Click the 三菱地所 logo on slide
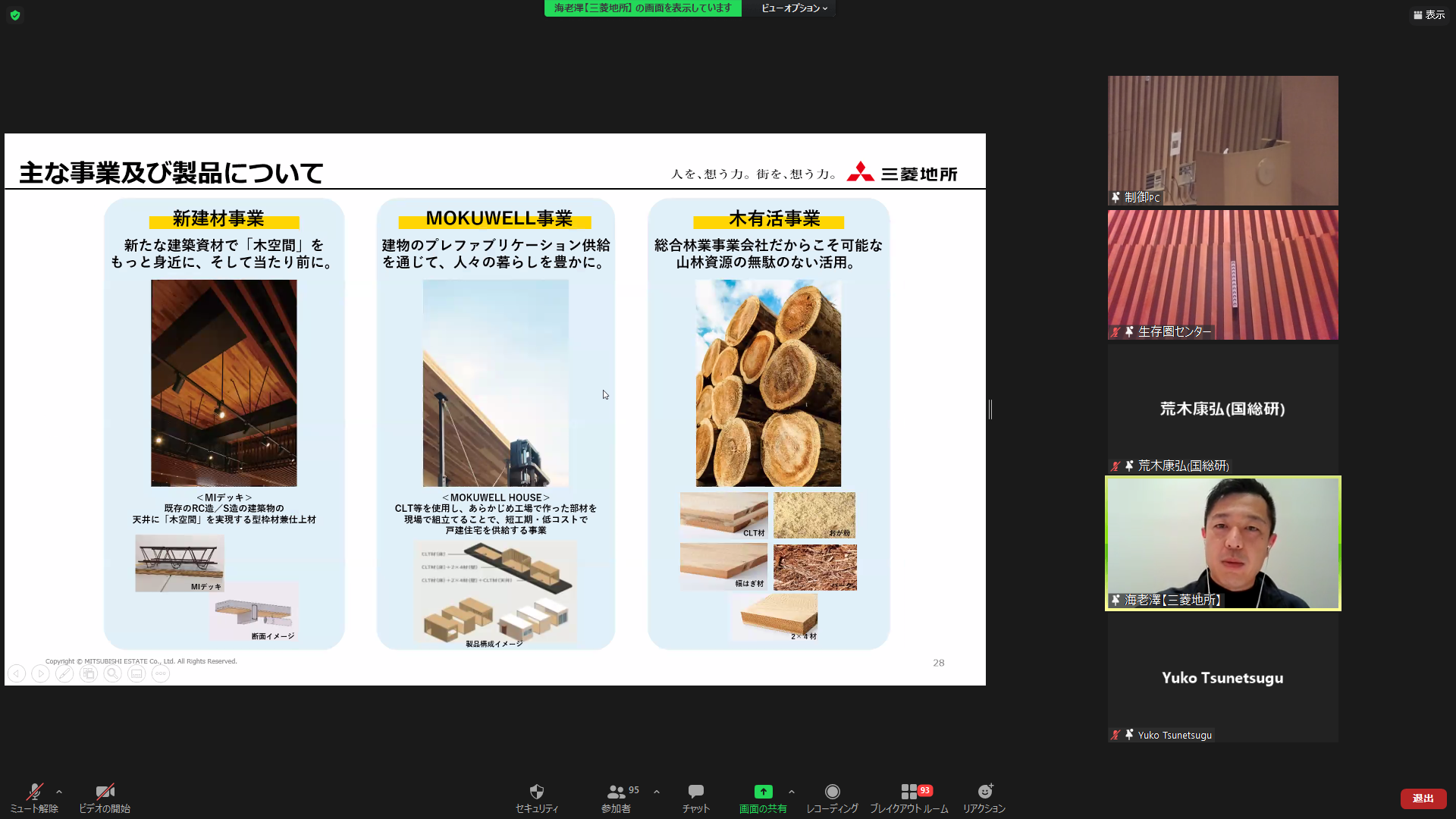 pyautogui.click(x=902, y=173)
